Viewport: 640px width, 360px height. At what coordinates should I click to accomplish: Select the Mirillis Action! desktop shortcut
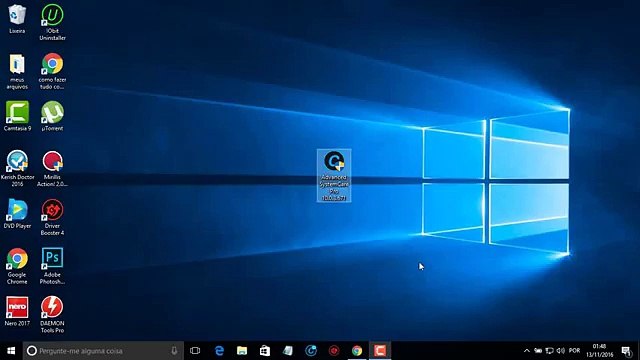point(52,168)
